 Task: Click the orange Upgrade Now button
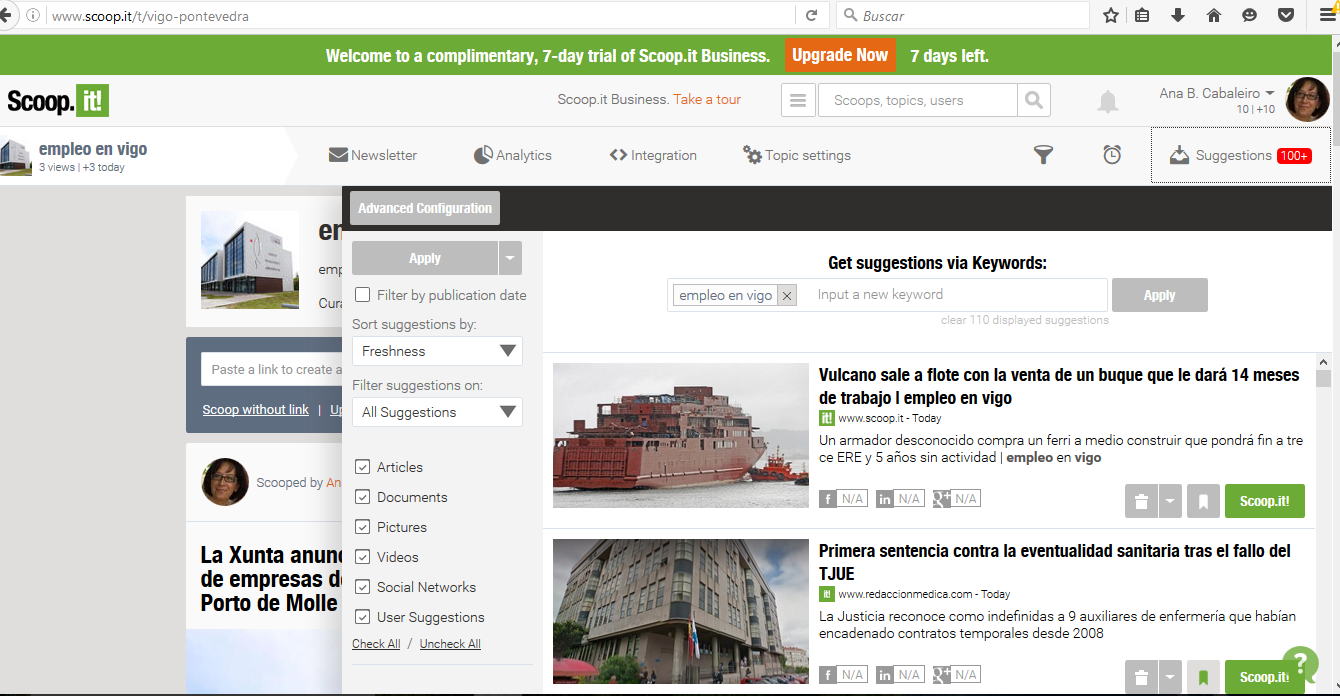tap(840, 55)
